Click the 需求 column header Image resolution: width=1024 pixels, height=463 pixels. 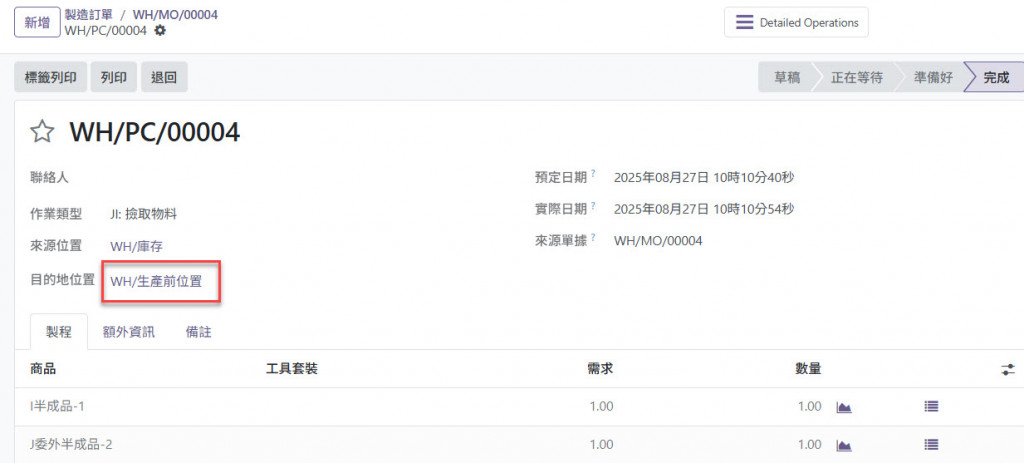pos(600,369)
